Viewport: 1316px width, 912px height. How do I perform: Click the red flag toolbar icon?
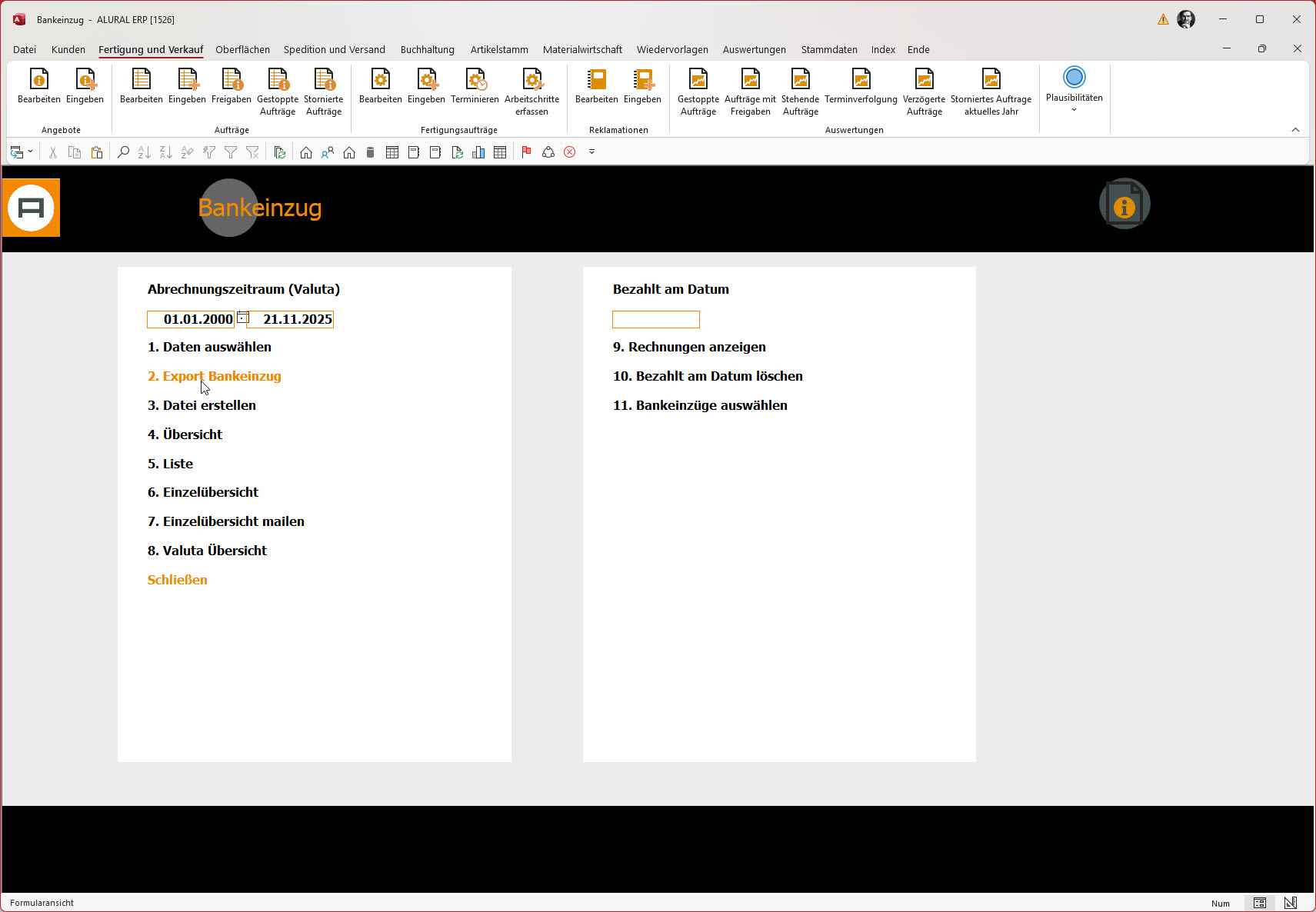[526, 152]
